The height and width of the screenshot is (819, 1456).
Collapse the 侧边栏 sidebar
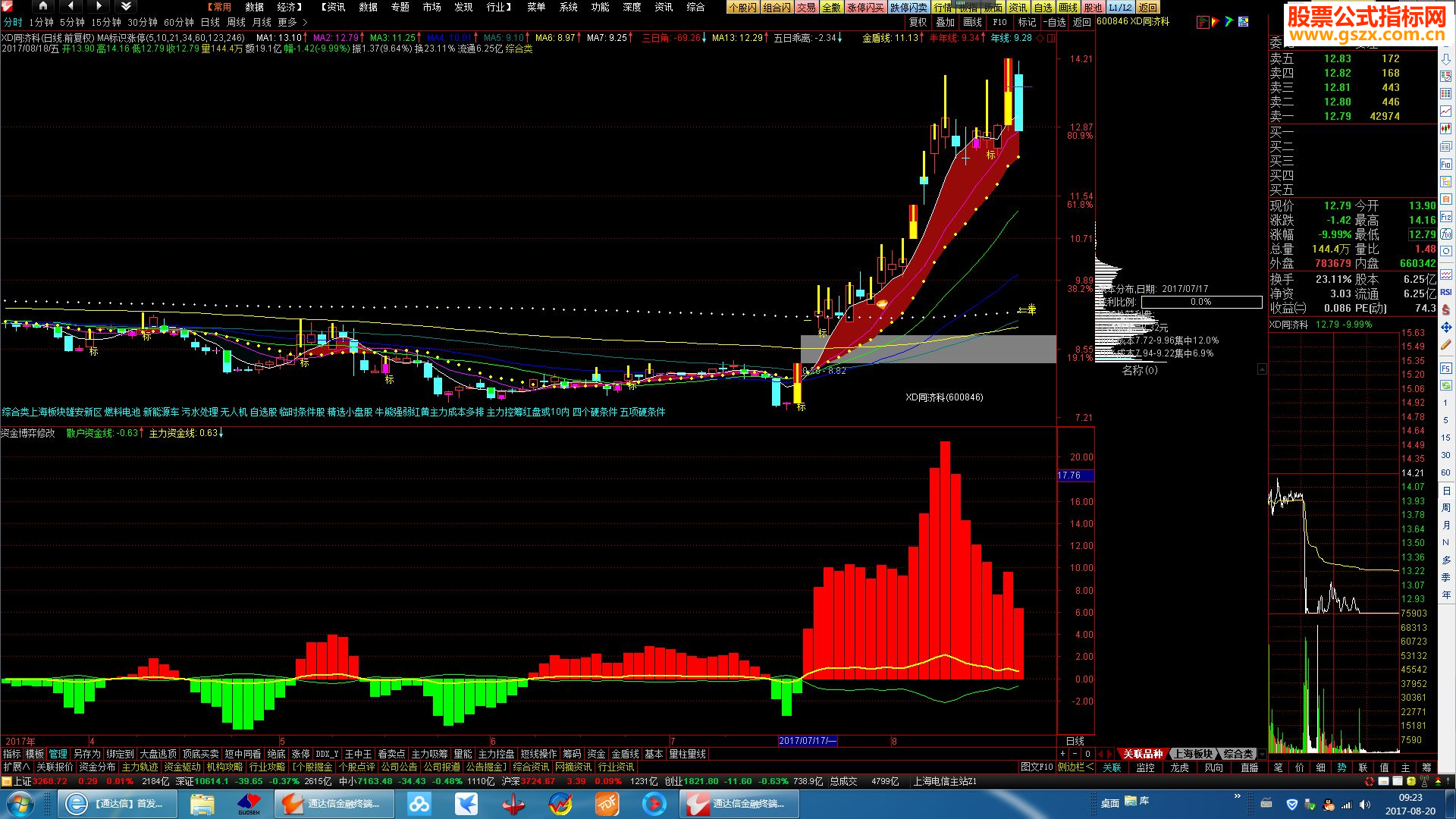pos(1075,767)
